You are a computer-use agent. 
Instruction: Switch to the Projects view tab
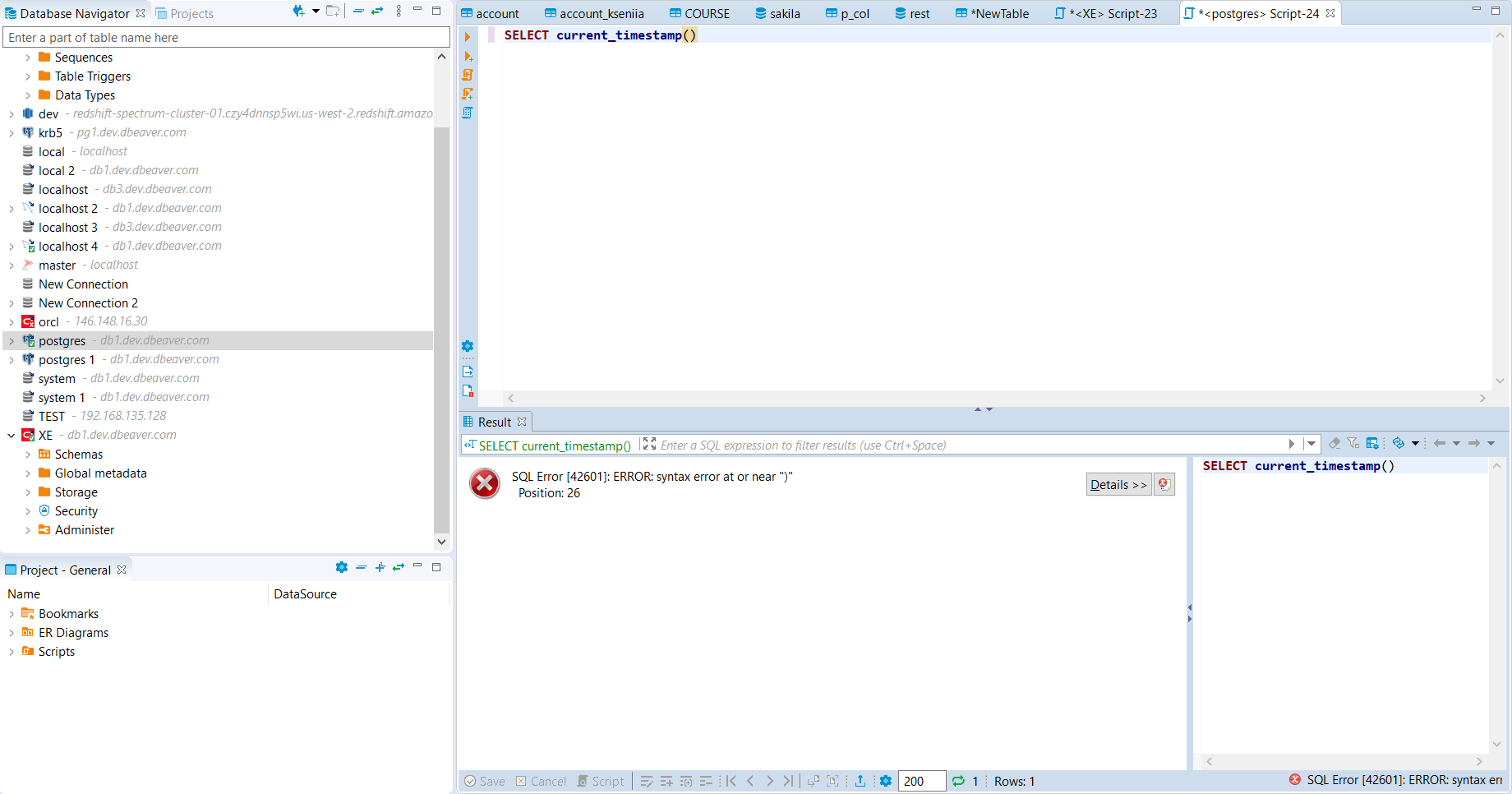coord(191,13)
